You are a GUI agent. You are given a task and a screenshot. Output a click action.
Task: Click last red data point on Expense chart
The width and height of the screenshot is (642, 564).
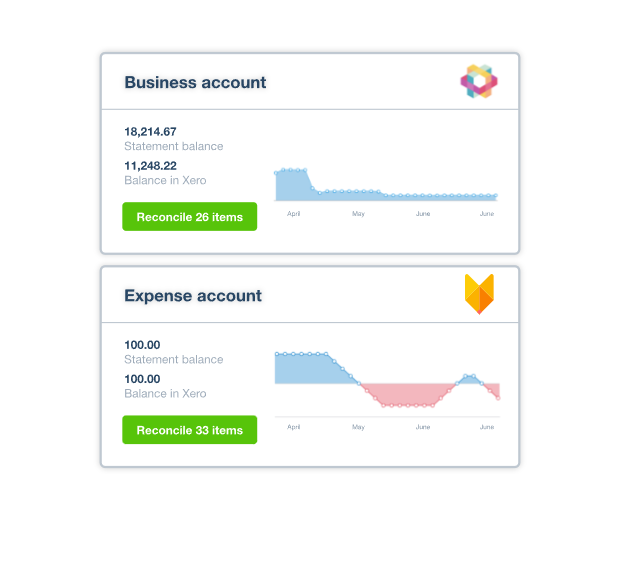pyautogui.click(x=498, y=398)
